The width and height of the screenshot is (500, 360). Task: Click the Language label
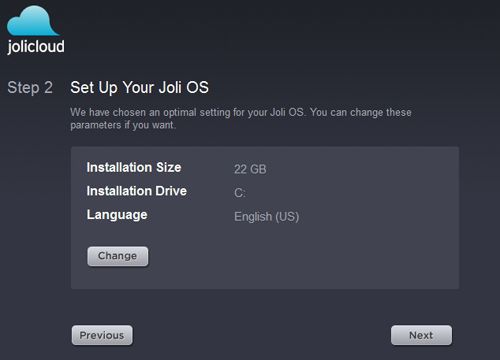117,215
